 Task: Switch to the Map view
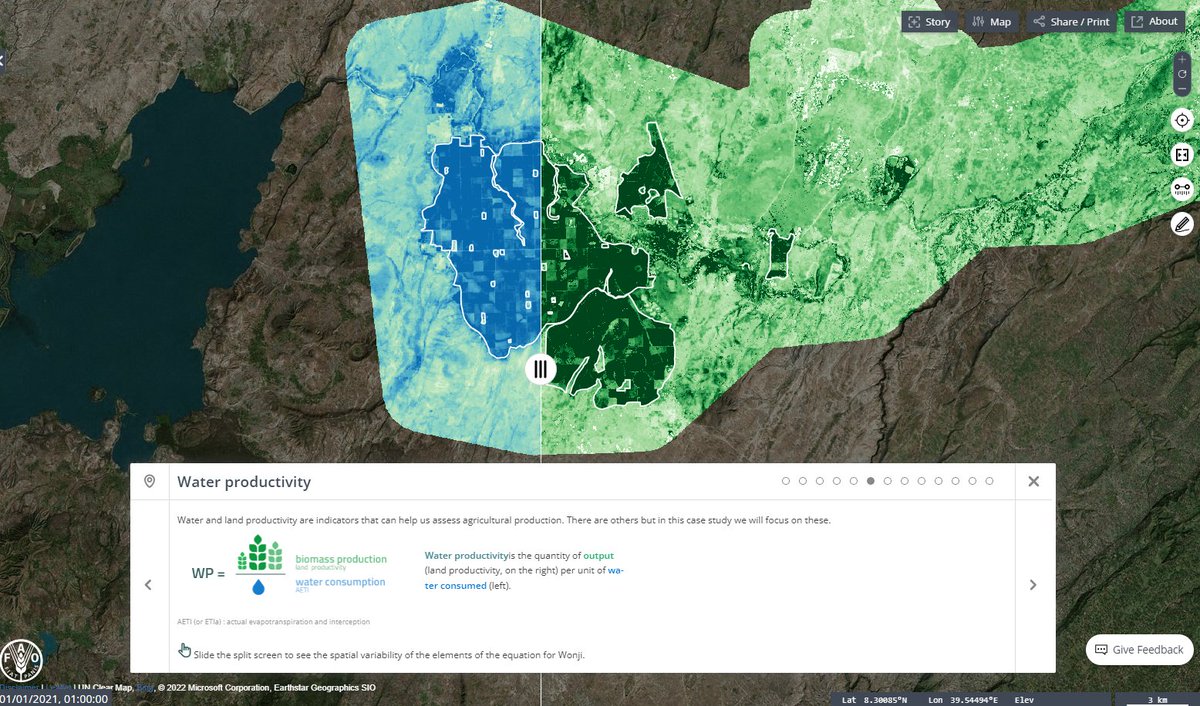point(991,21)
